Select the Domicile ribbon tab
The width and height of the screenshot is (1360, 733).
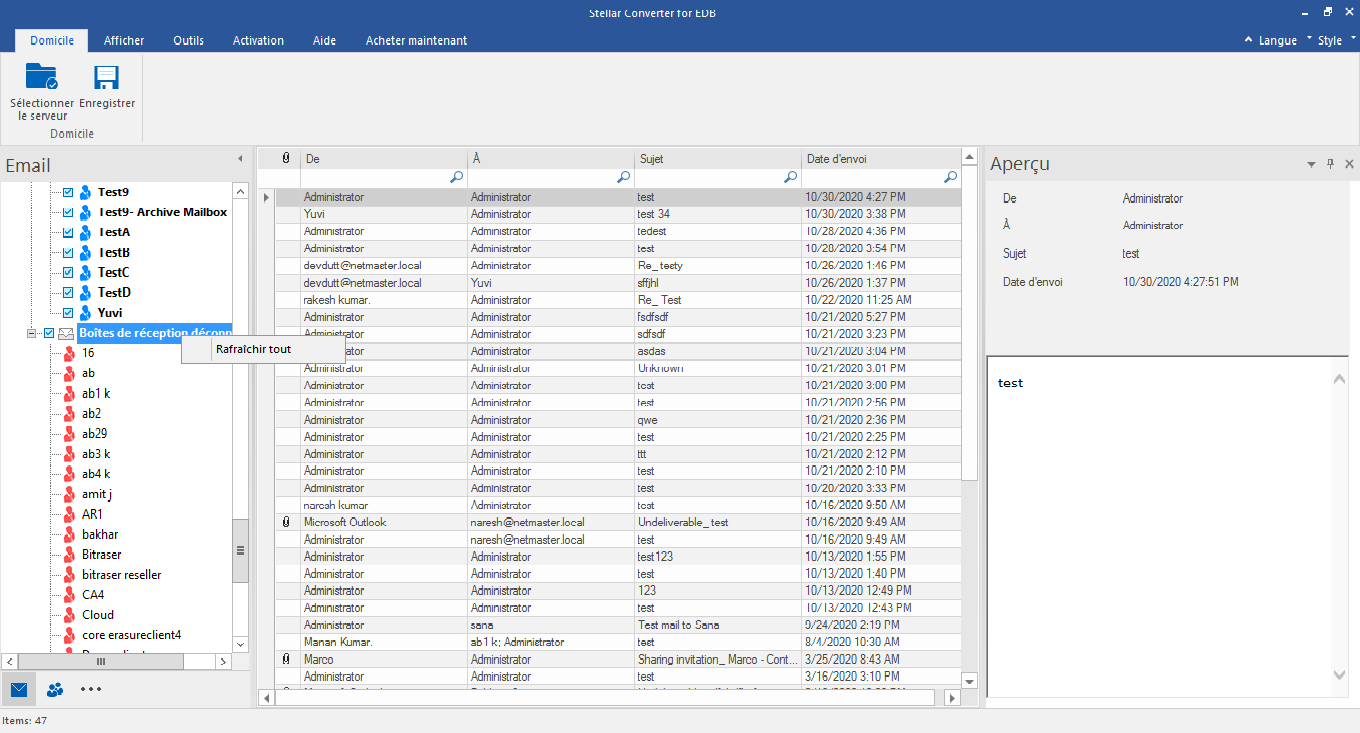point(52,40)
